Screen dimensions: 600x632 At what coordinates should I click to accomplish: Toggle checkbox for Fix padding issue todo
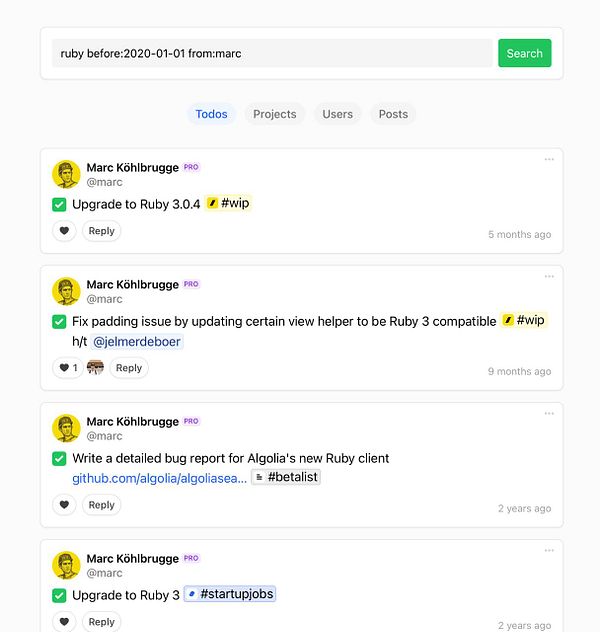pyautogui.click(x=59, y=322)
